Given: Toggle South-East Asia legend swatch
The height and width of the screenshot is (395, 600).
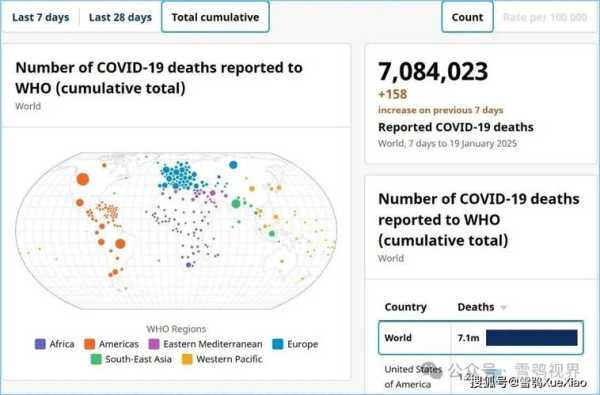Looking at the screenshot, I should coord(96,359).
